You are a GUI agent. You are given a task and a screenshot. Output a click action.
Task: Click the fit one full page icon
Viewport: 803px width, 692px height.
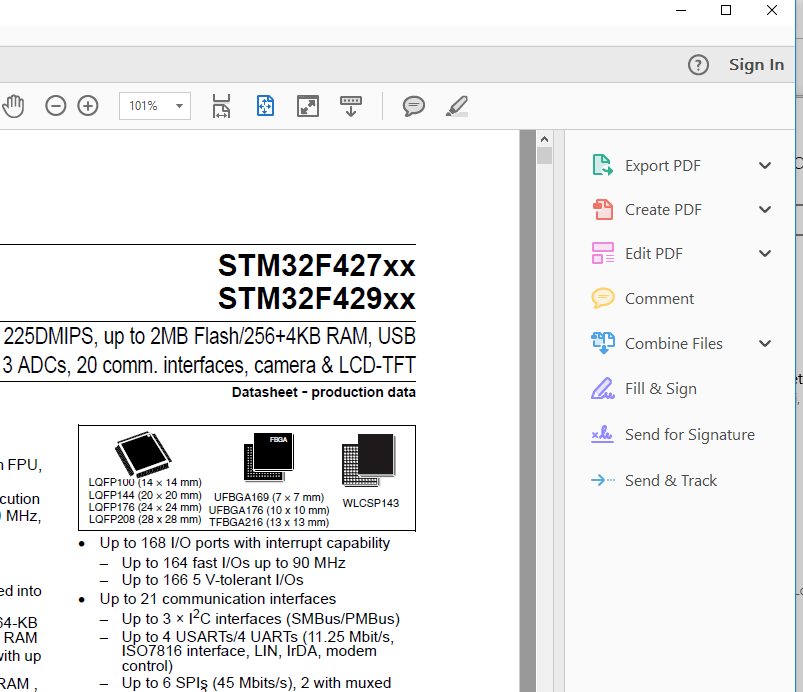coord(265,106)
